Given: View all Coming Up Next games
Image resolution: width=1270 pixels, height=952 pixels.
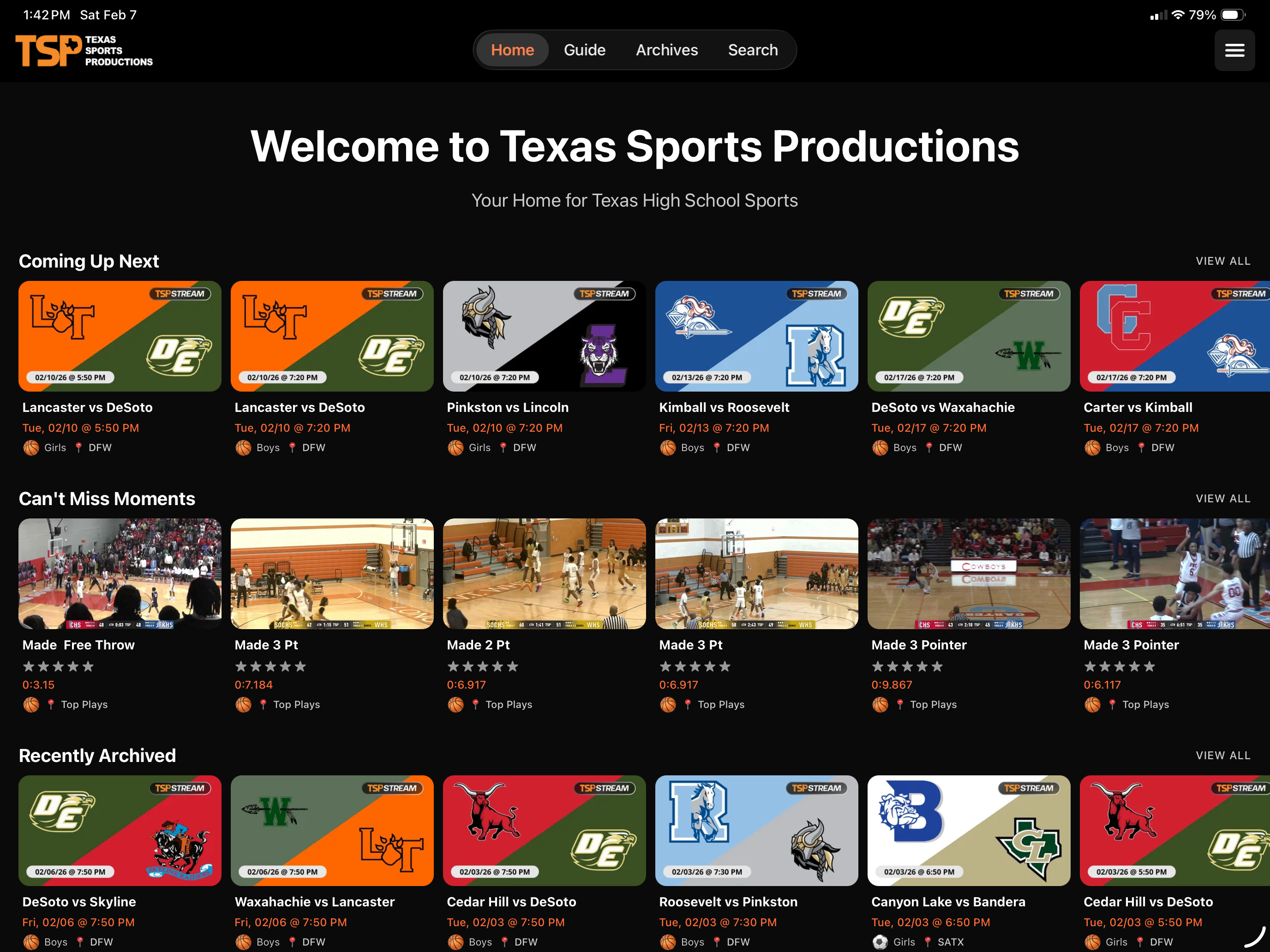Looking at the screenshot, I should [1223, 261].
